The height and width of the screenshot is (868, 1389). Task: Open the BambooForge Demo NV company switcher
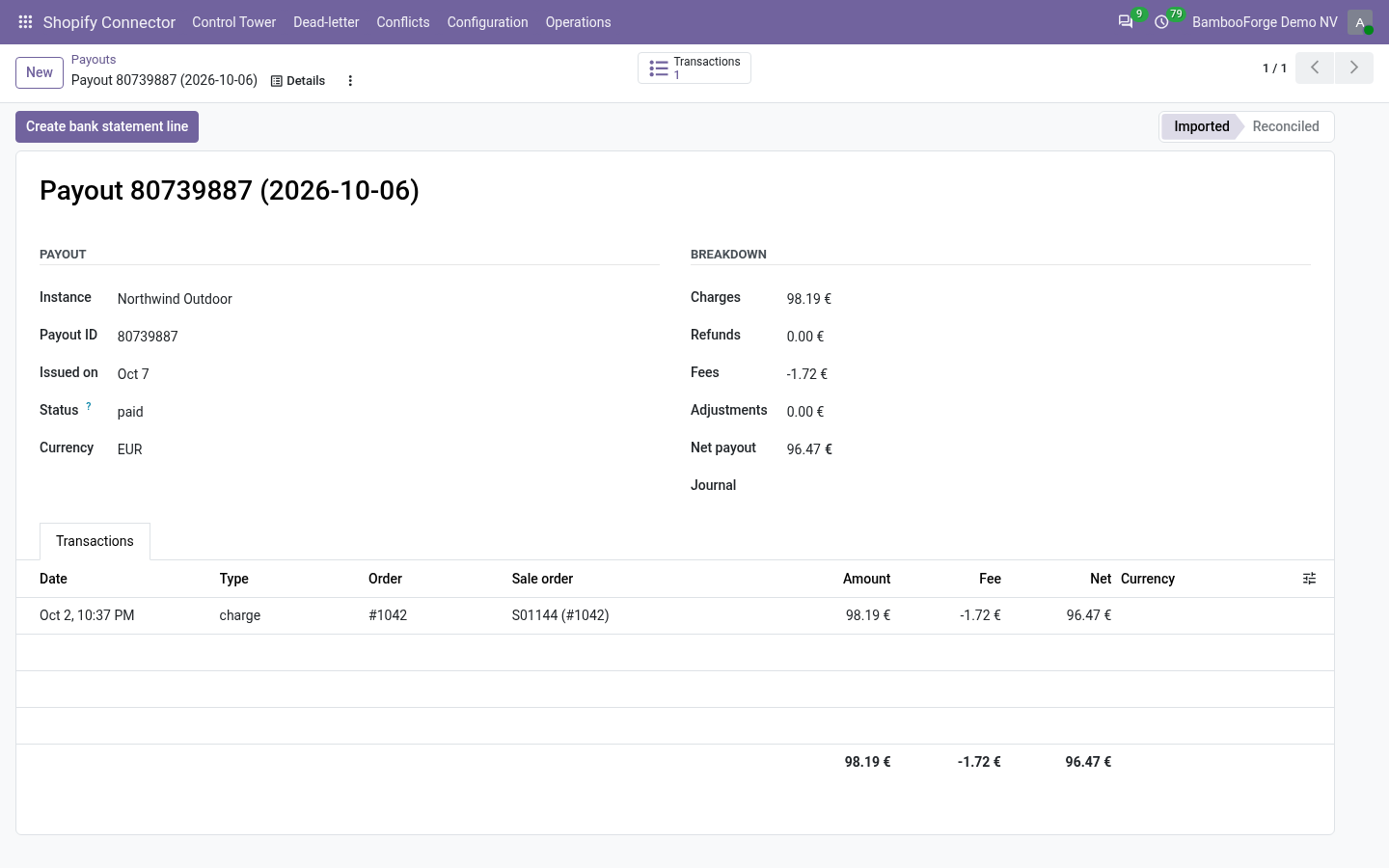pyautogui.click(x=1265, y=22)
